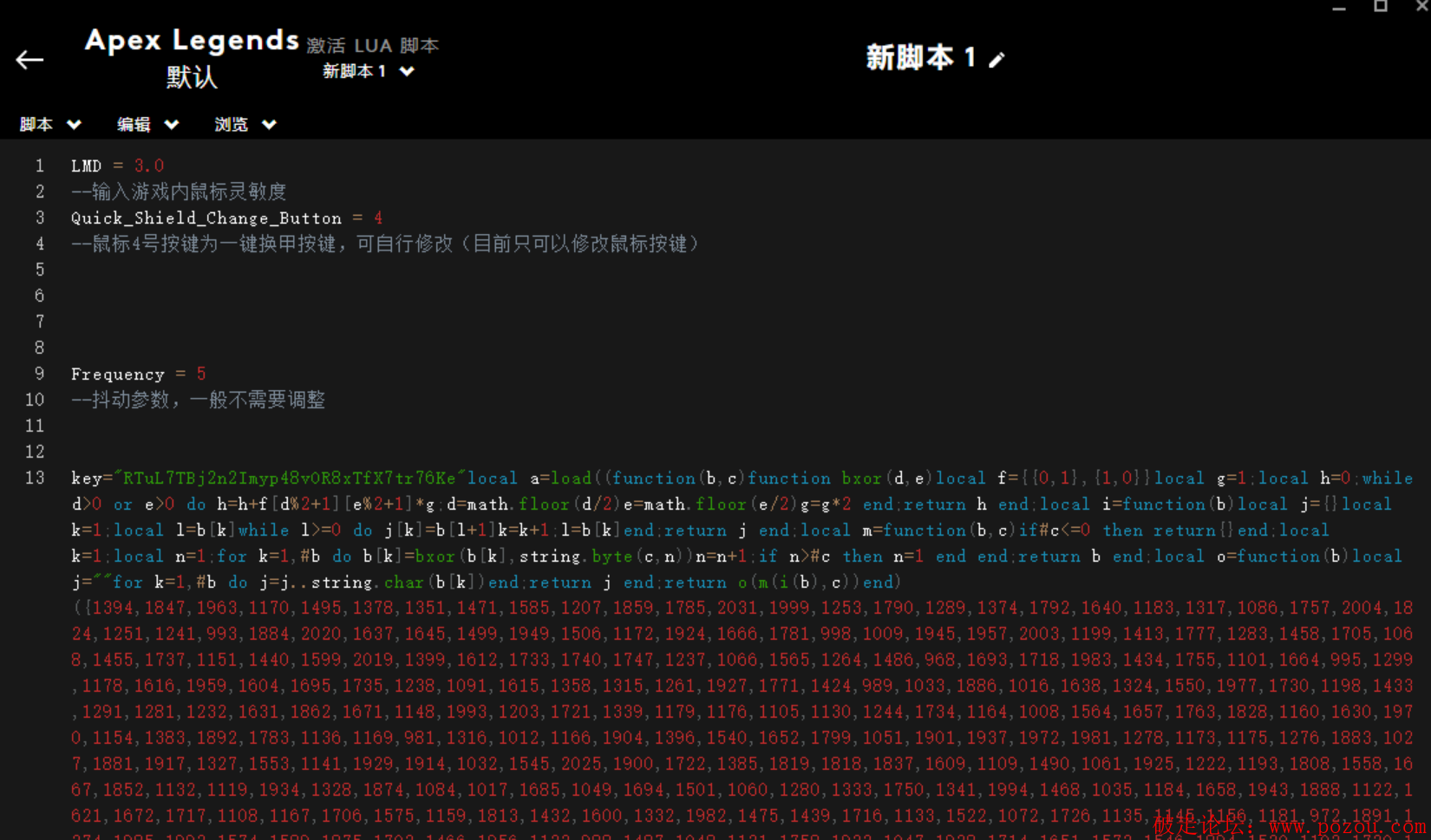
Task: Click the comment about 鼠标4号按键
Action: (386, 244)
